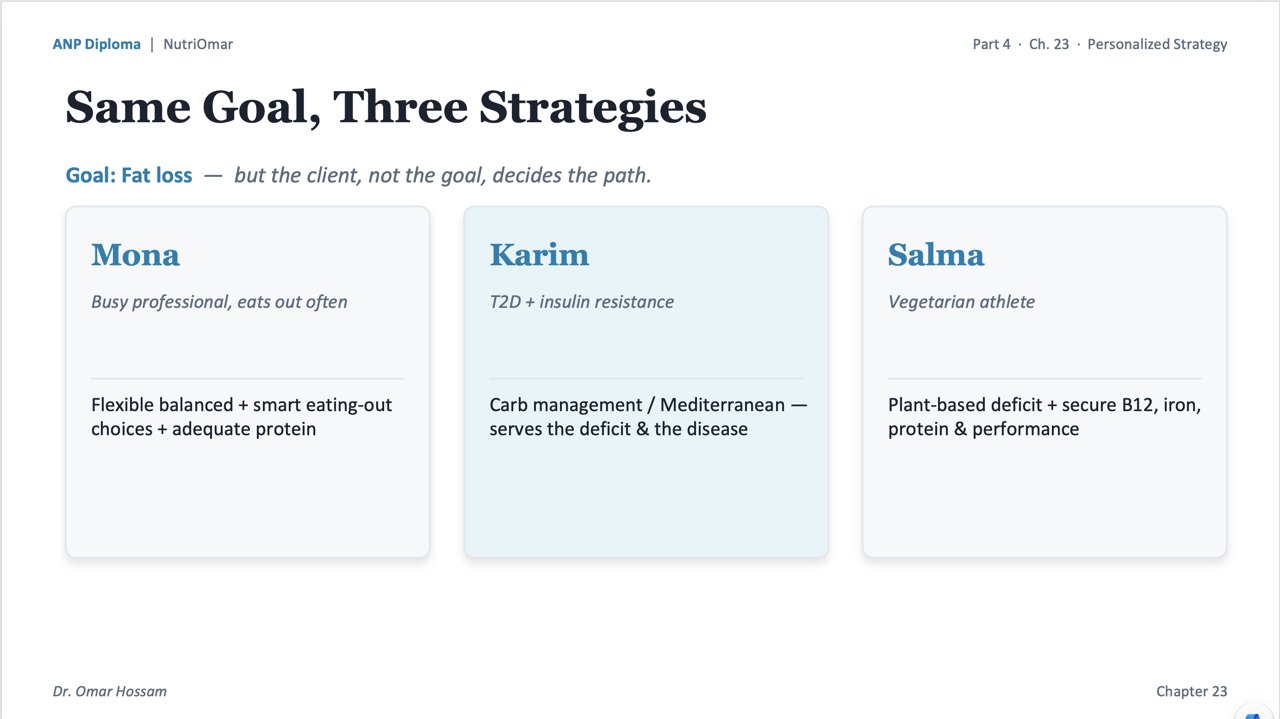Viewport: 1280px width, 719px height.
Task: Click the 'Mona' heading
Action: point(135,254)
